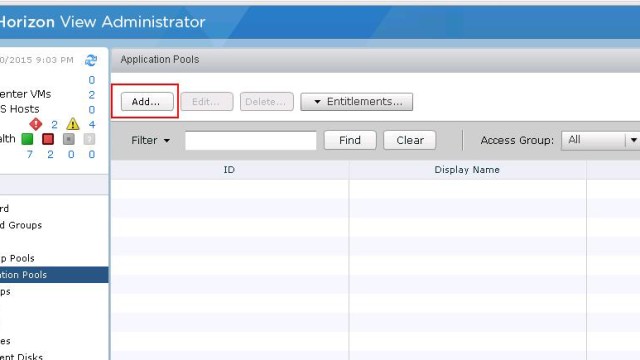Click the 'Access Group:' label

[x=517, y=140]
